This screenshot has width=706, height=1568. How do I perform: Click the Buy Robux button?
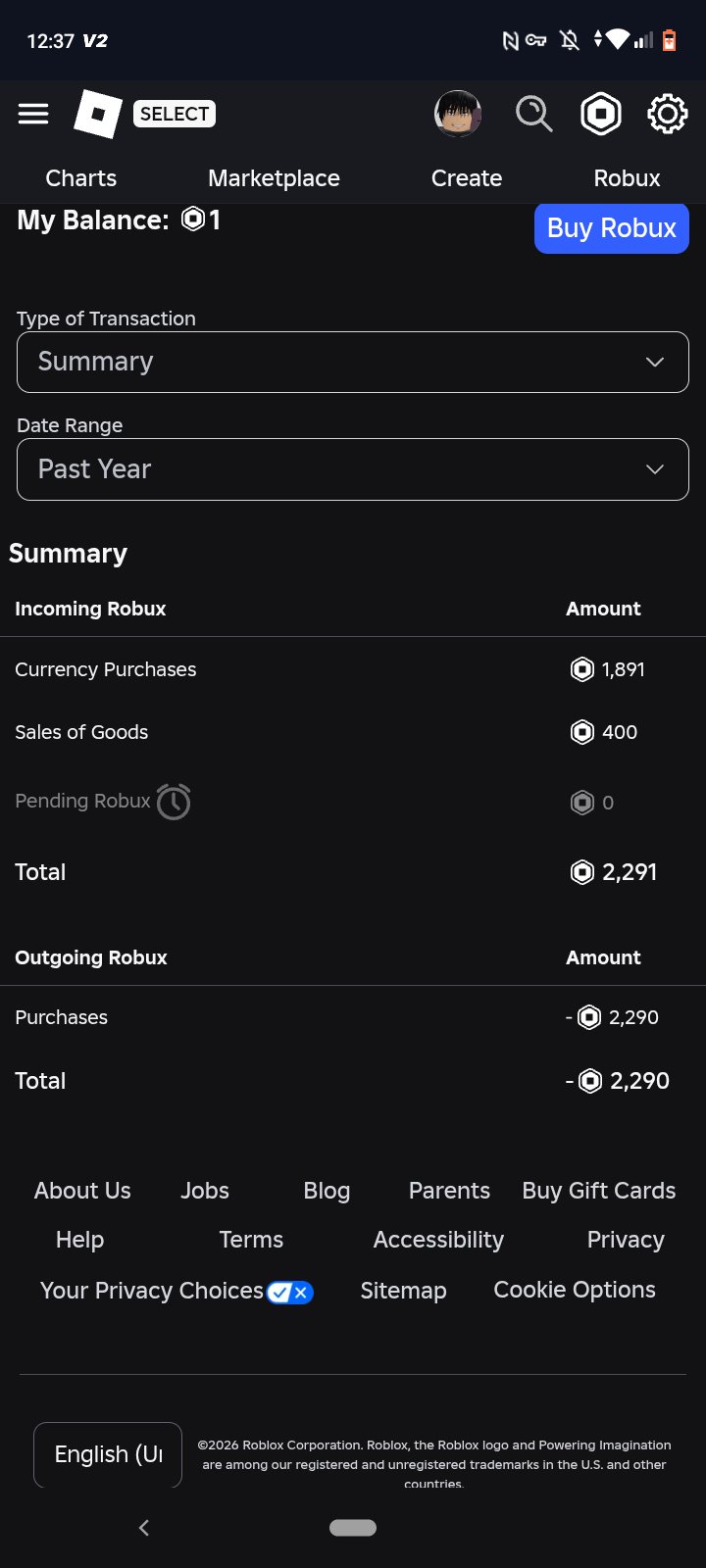coord(612,228)
